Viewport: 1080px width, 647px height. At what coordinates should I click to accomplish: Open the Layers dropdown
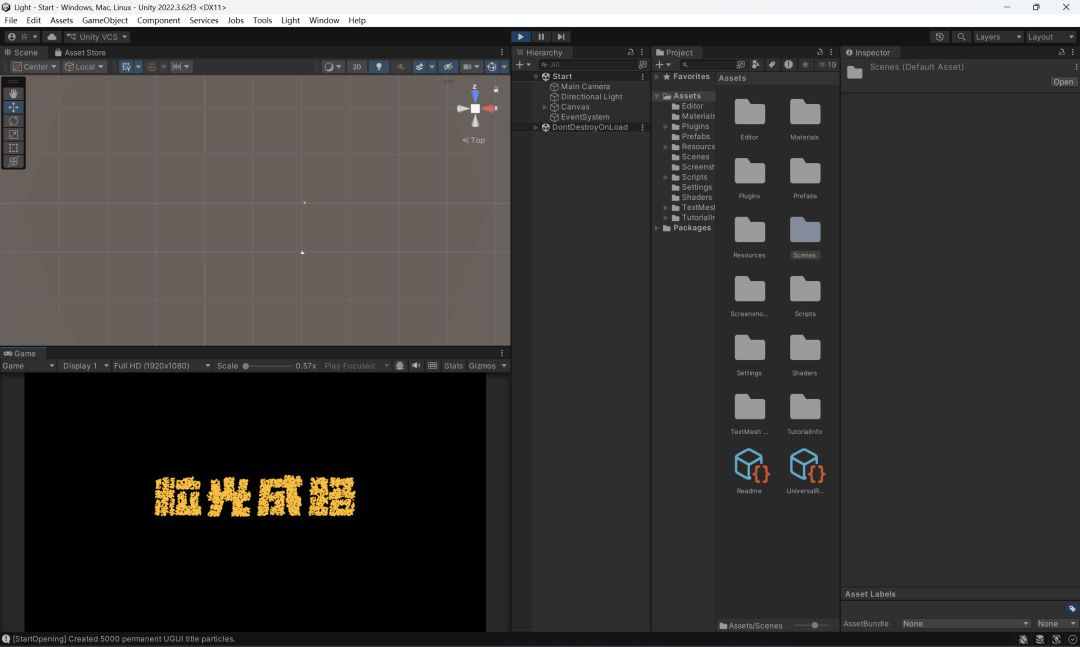(x=997, y=37)
